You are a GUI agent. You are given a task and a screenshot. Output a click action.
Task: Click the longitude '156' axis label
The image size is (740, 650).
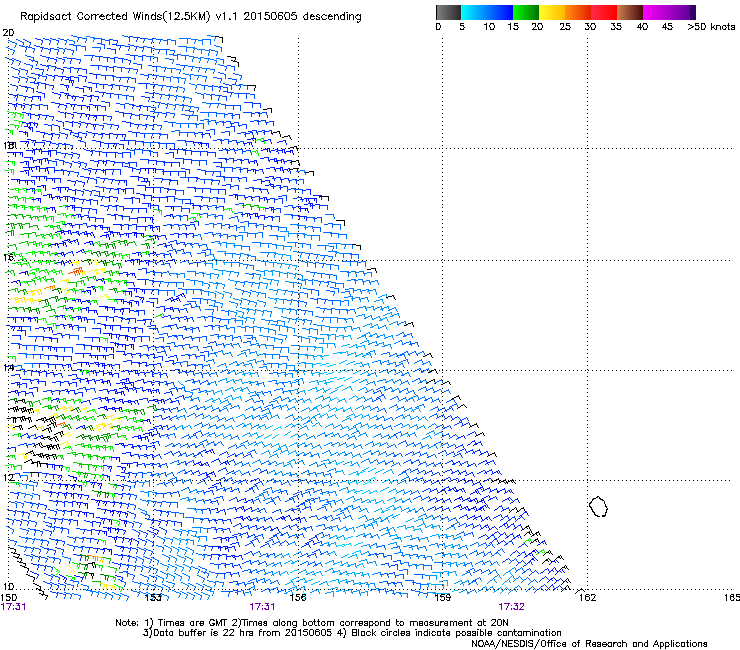click(298, 598)
